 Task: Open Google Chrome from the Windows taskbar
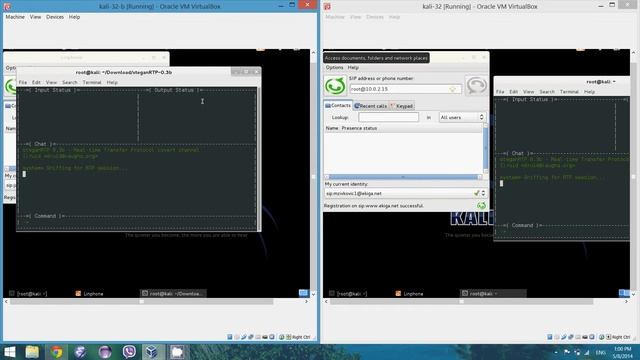click(56, 352)
